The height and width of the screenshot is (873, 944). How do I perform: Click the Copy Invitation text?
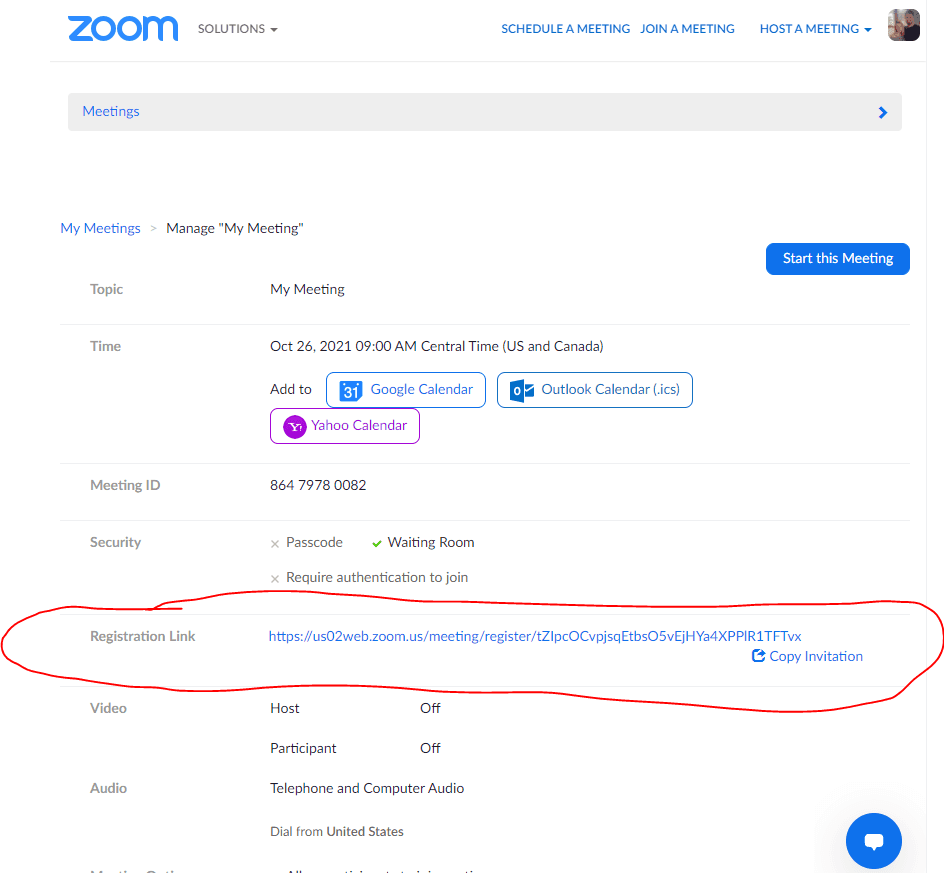[815, 655]
